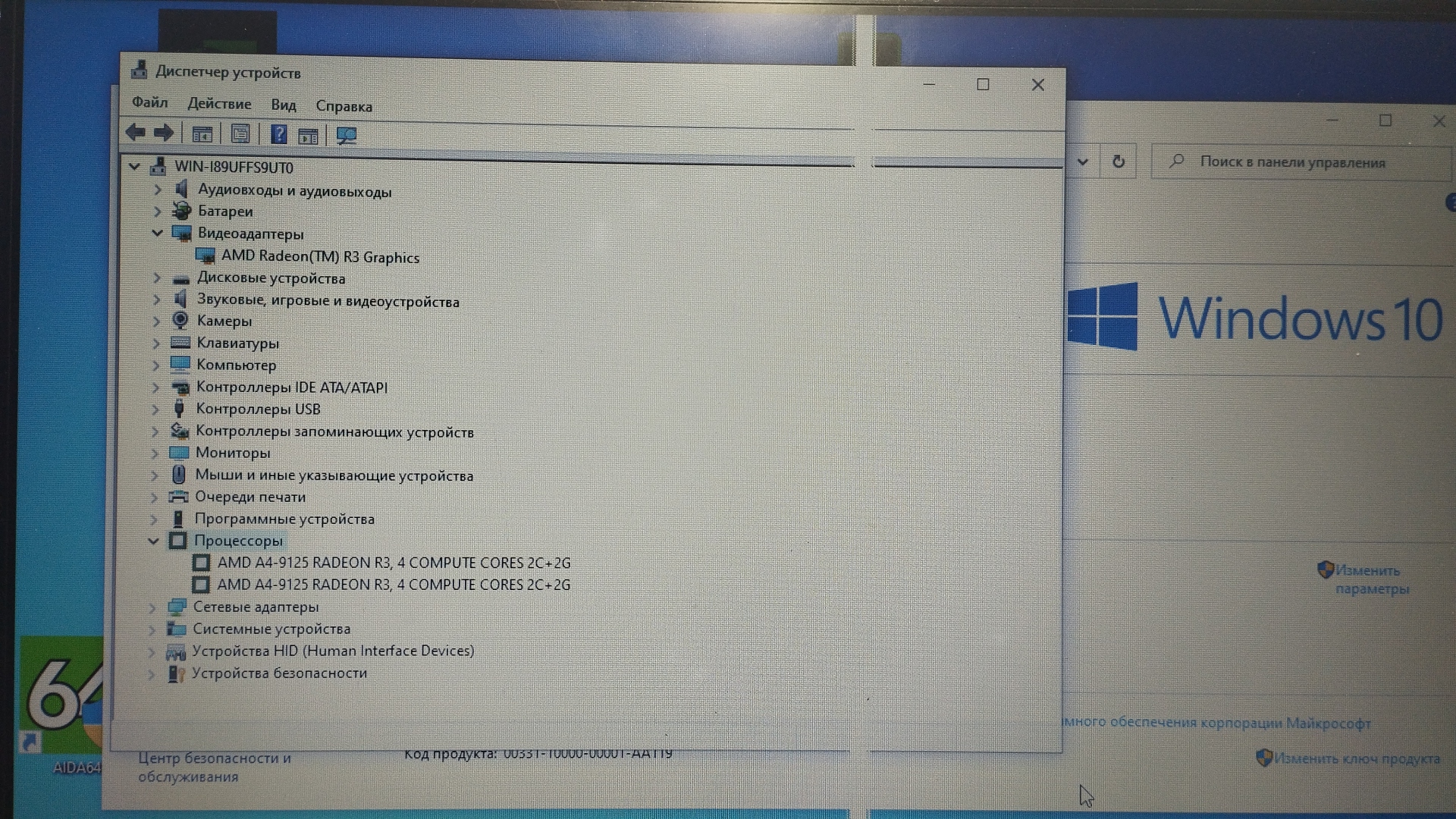Open the Файл menu
The width and height of the screenshot is (1456, 819).
pos(150,102)
